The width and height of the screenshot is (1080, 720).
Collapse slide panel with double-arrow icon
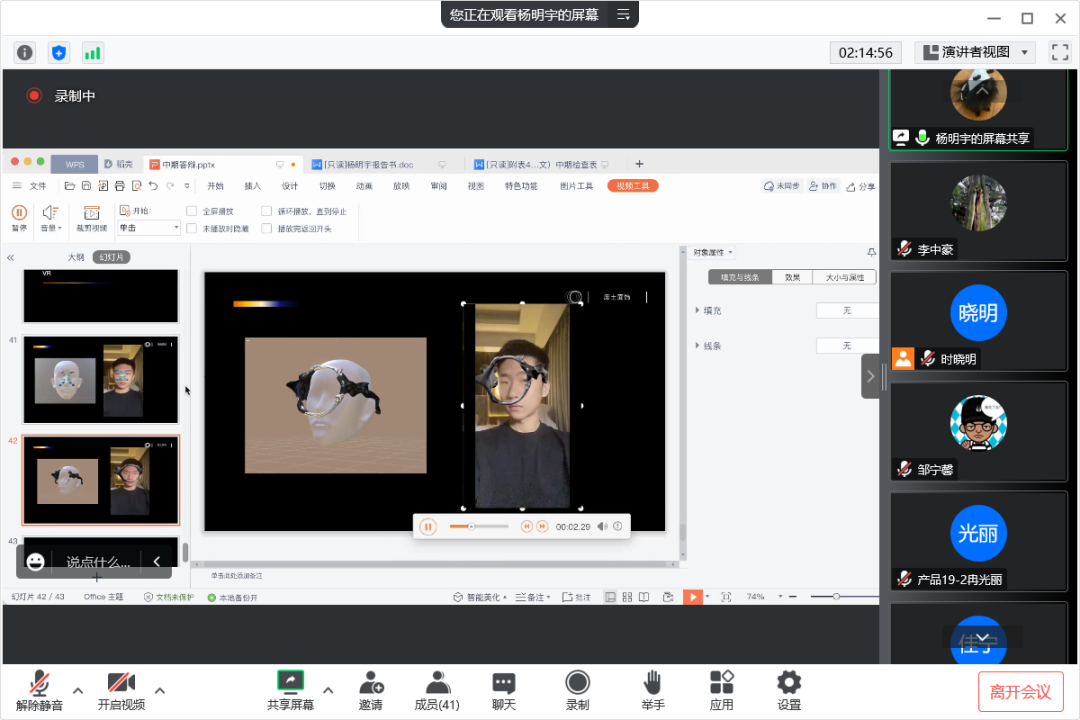pyautogui.click(x=10, y=258)
